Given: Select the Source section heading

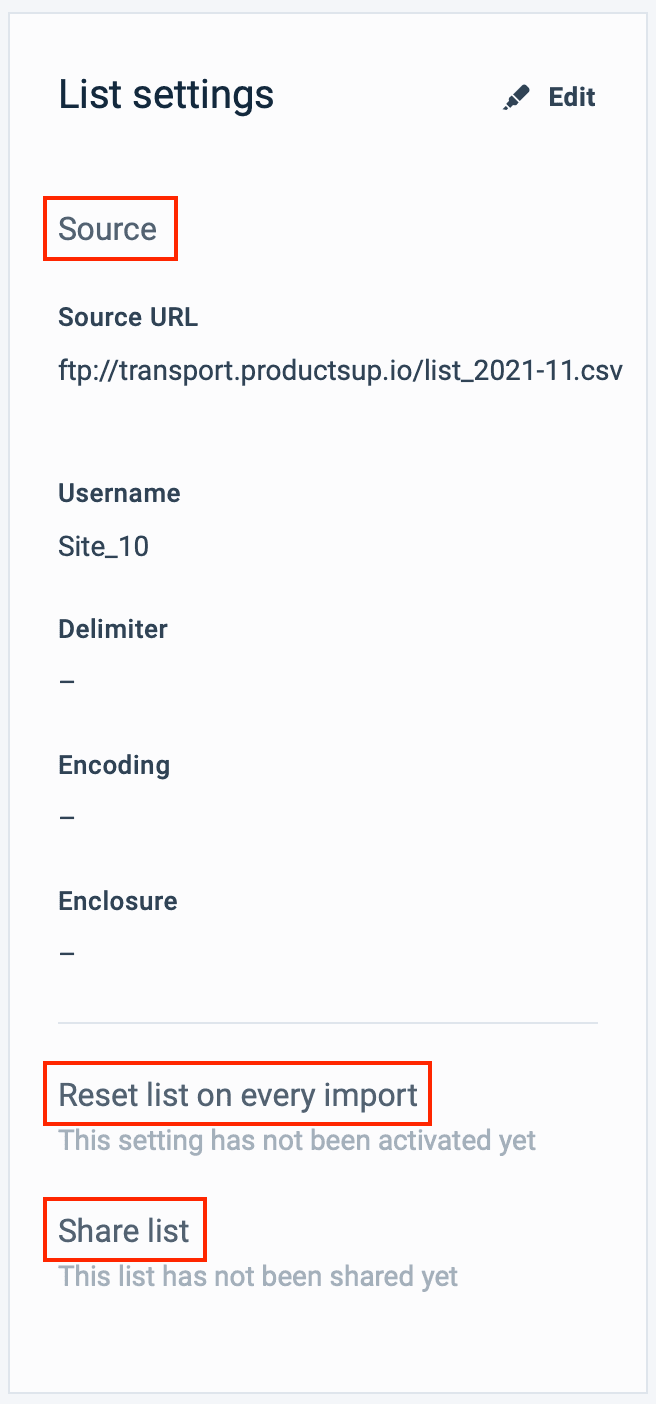Looking at the screenshot, I should (108, 229).
